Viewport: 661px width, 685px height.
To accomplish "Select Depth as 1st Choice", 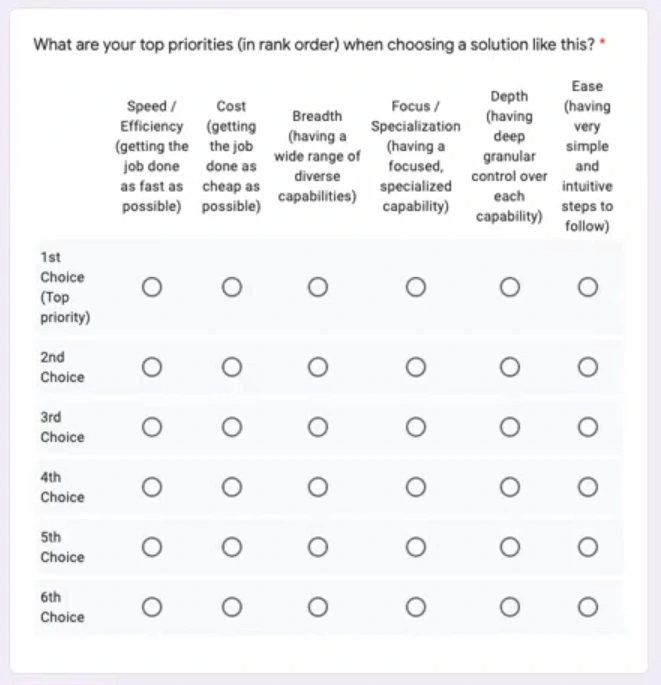I will click(x=509, y=287).
